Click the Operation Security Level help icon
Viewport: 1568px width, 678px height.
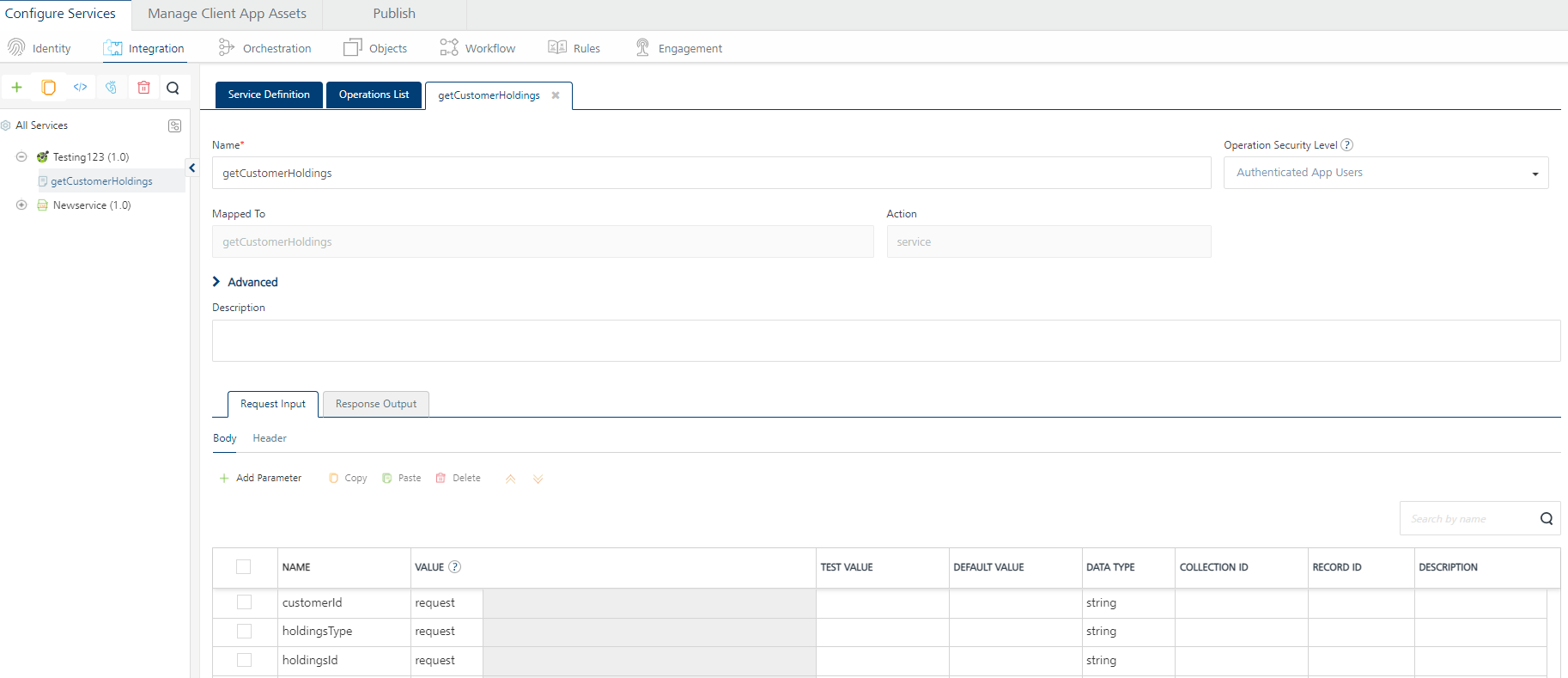click(1346, 145)
